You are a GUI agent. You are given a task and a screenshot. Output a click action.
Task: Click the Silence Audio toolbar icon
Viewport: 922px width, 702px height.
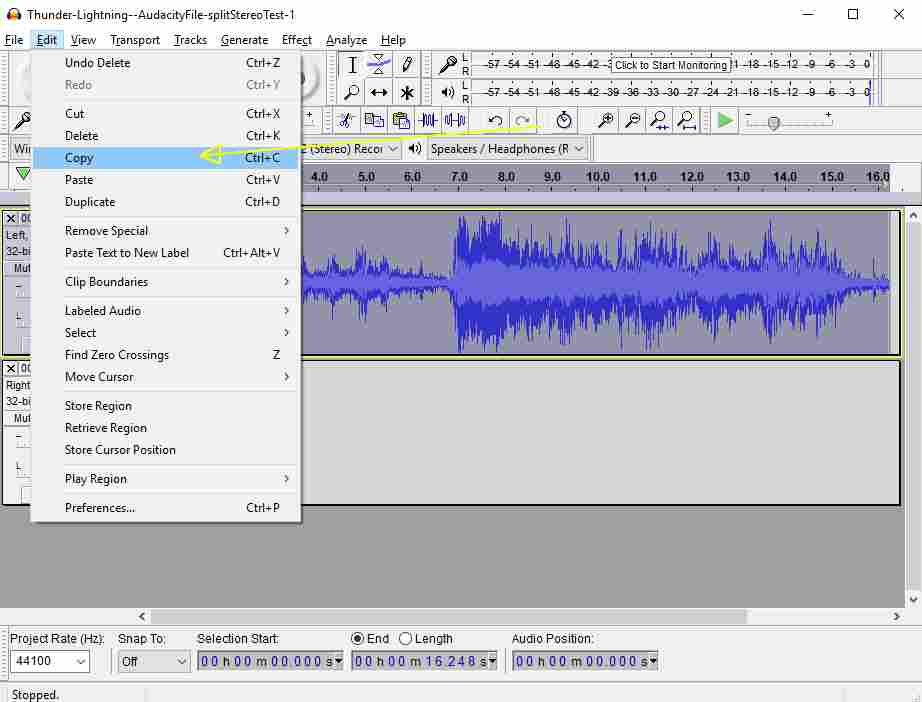(x=455, y=120)
